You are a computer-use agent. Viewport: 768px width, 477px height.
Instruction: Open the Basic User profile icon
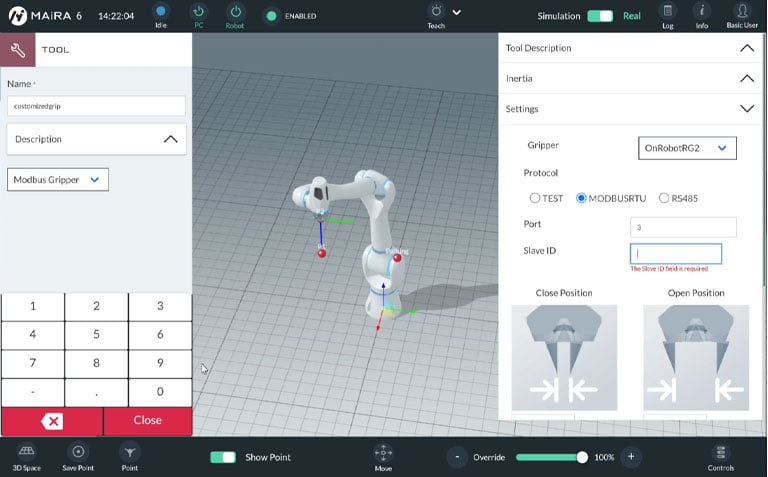coord(741,12)
